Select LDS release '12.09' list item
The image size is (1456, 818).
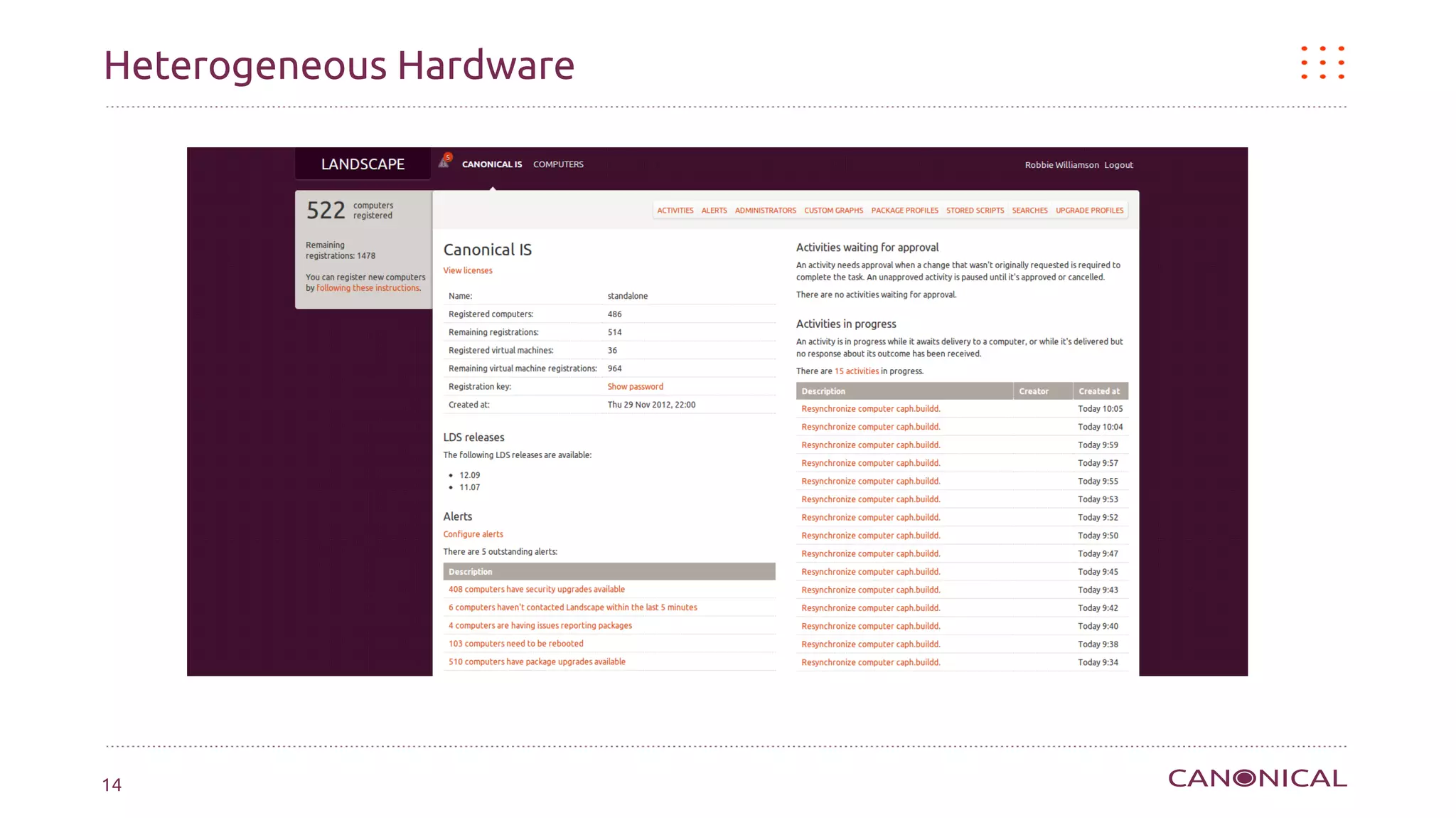(x=469, y=475)
